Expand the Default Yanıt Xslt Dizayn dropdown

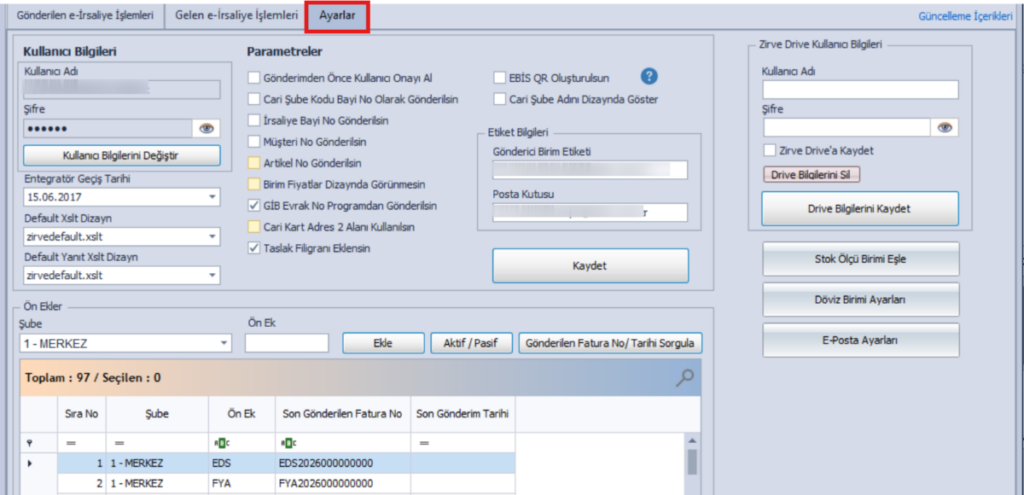coord(212,275)
